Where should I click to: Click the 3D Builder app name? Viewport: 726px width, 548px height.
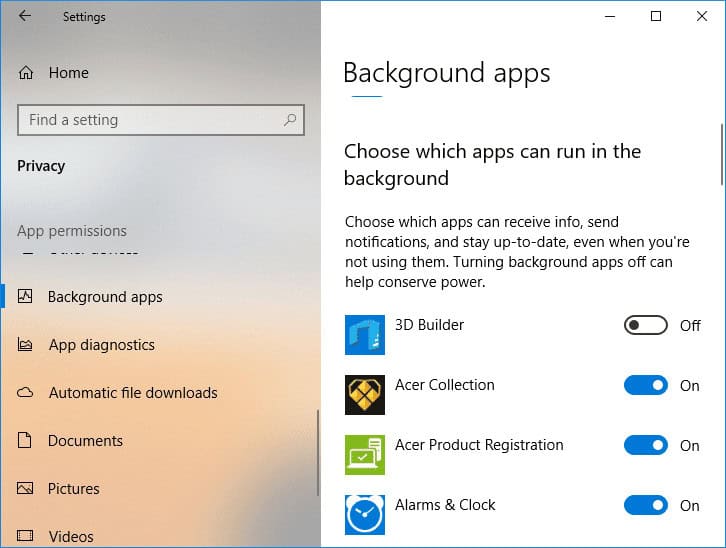[429, 324]
